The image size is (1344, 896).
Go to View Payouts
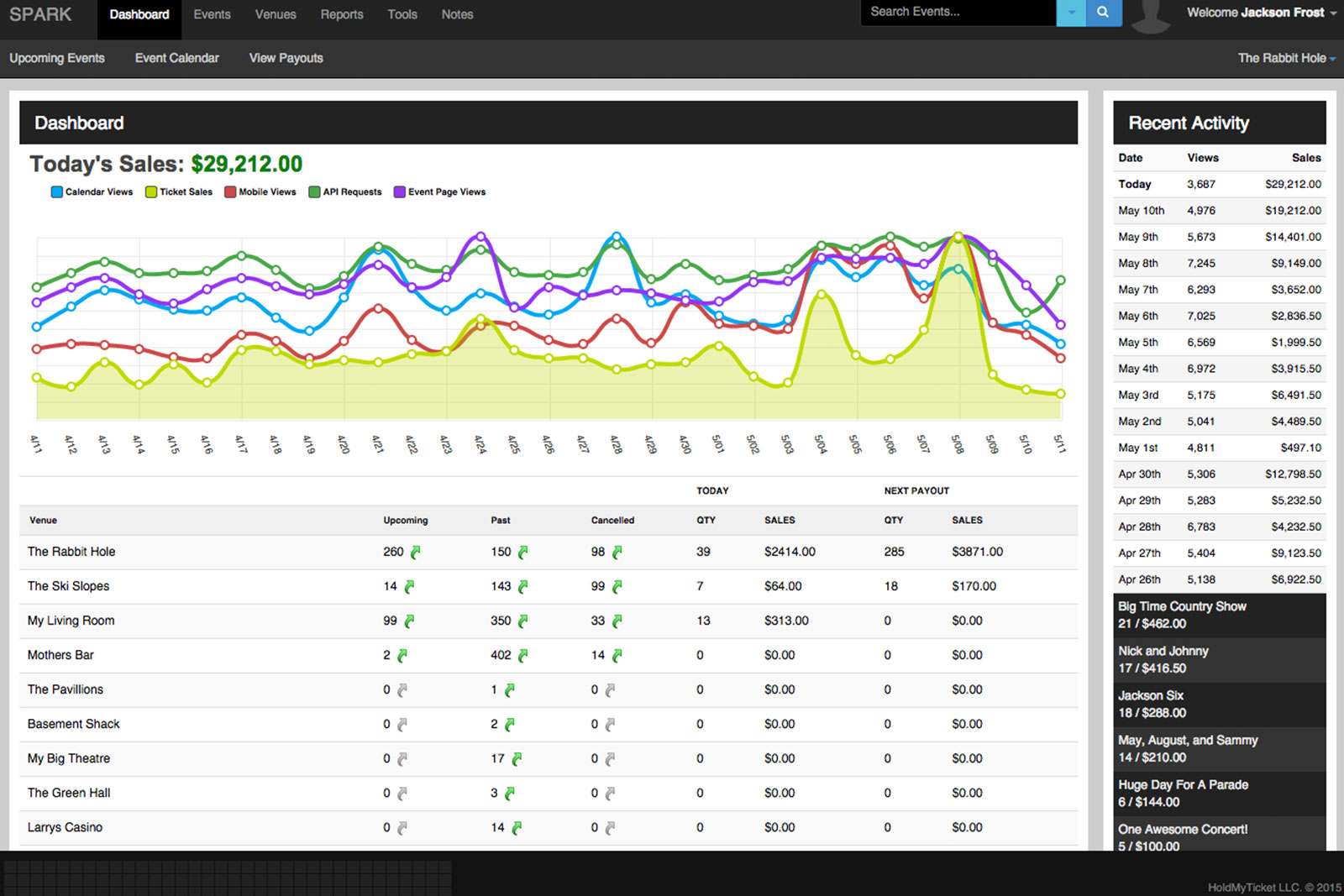point(286,58)
